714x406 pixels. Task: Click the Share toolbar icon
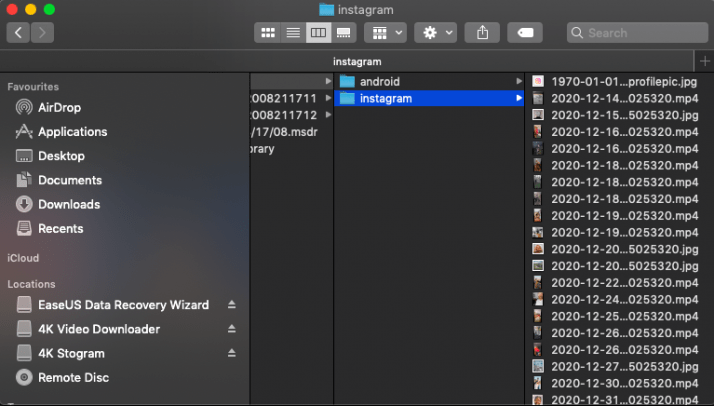click(483, 33)
